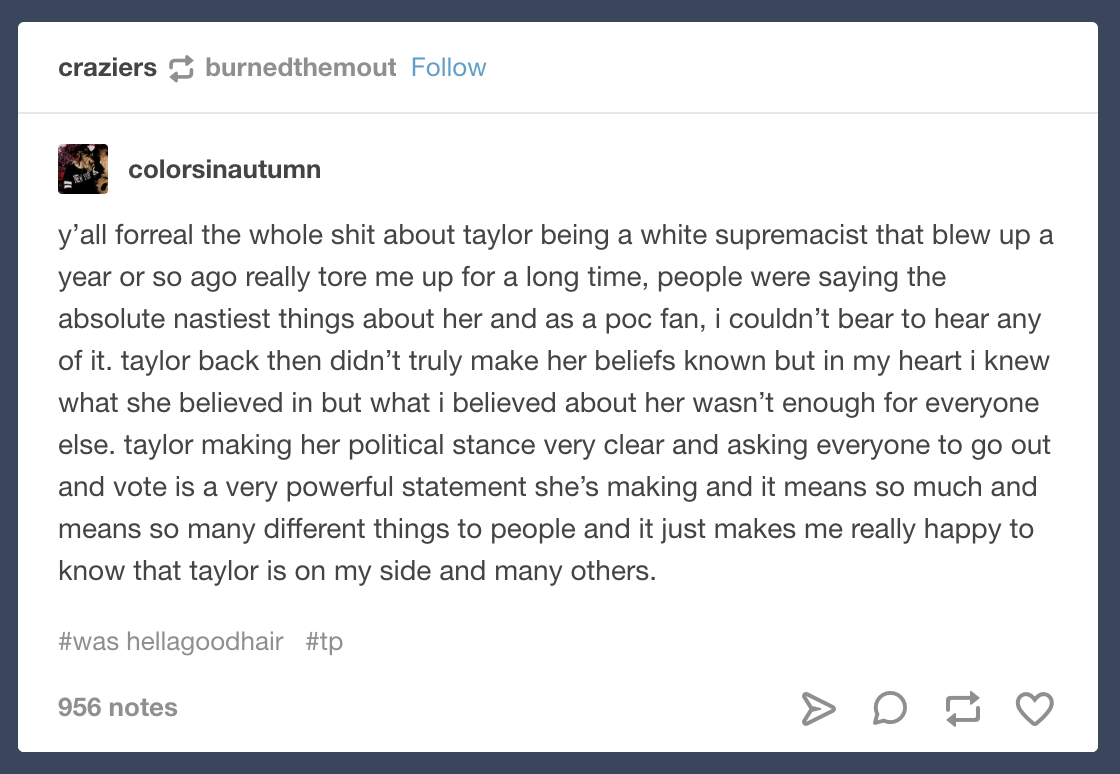Follow burnedthemout with the Follow link
Screen dimensions: 1120x774
click(449, 67)
